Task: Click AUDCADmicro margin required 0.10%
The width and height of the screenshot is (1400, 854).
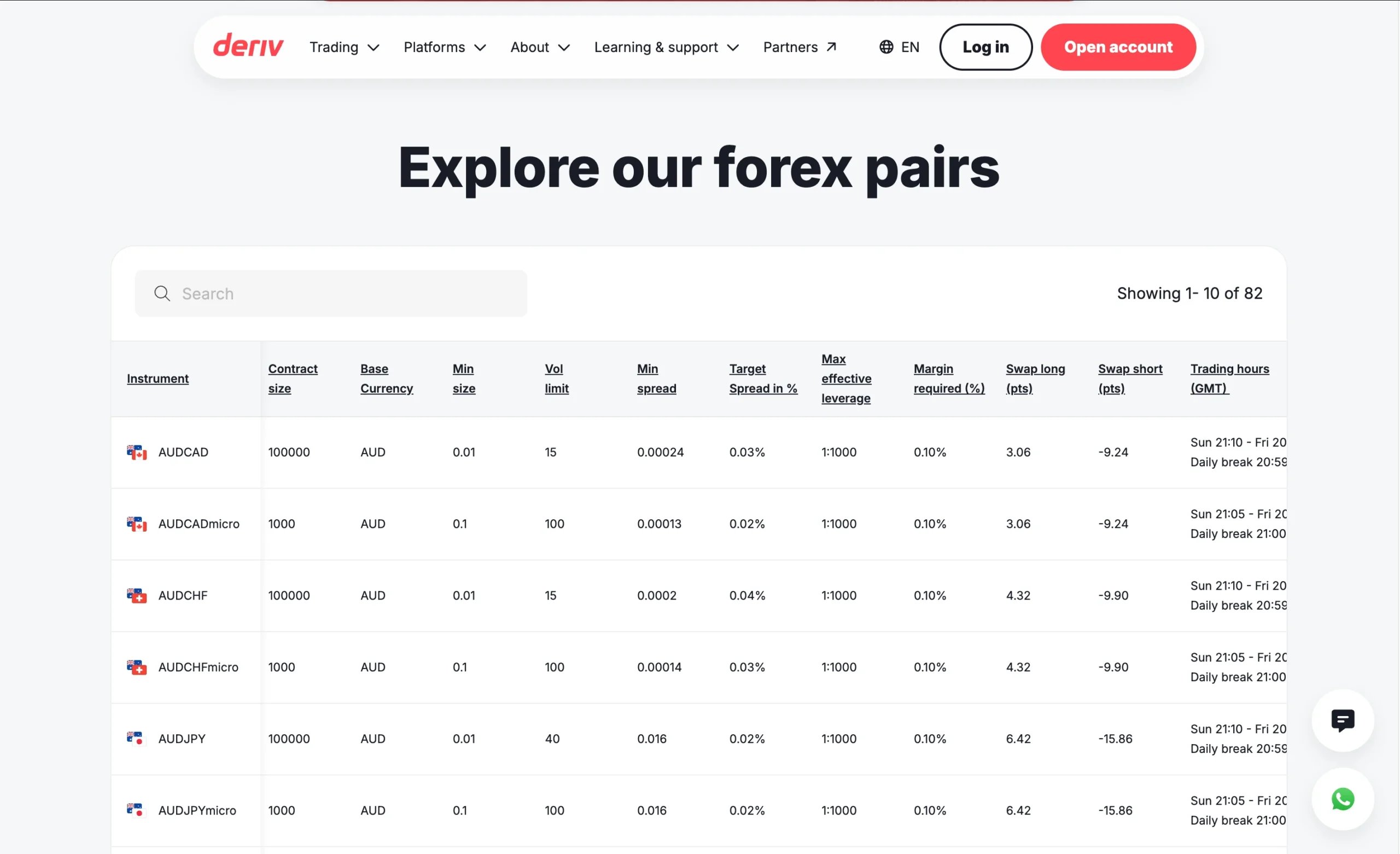Action: pyautogui.click(x=930, y=524)
